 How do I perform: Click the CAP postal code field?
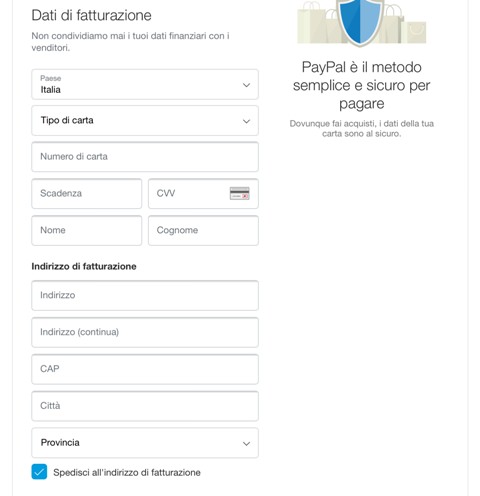click(x=145, y=369)
